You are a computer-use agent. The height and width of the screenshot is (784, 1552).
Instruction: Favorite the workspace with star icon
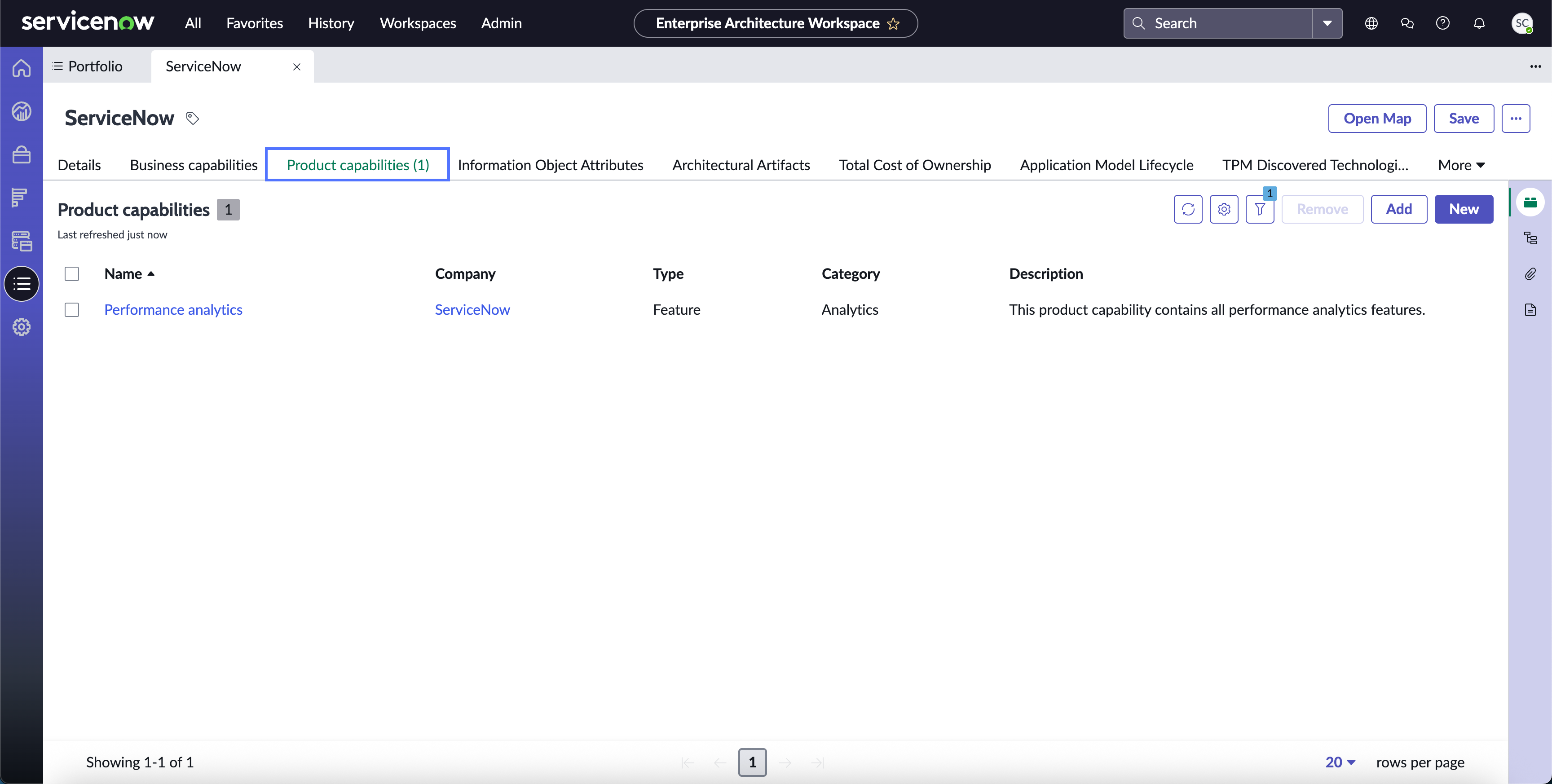pos(894,23)
